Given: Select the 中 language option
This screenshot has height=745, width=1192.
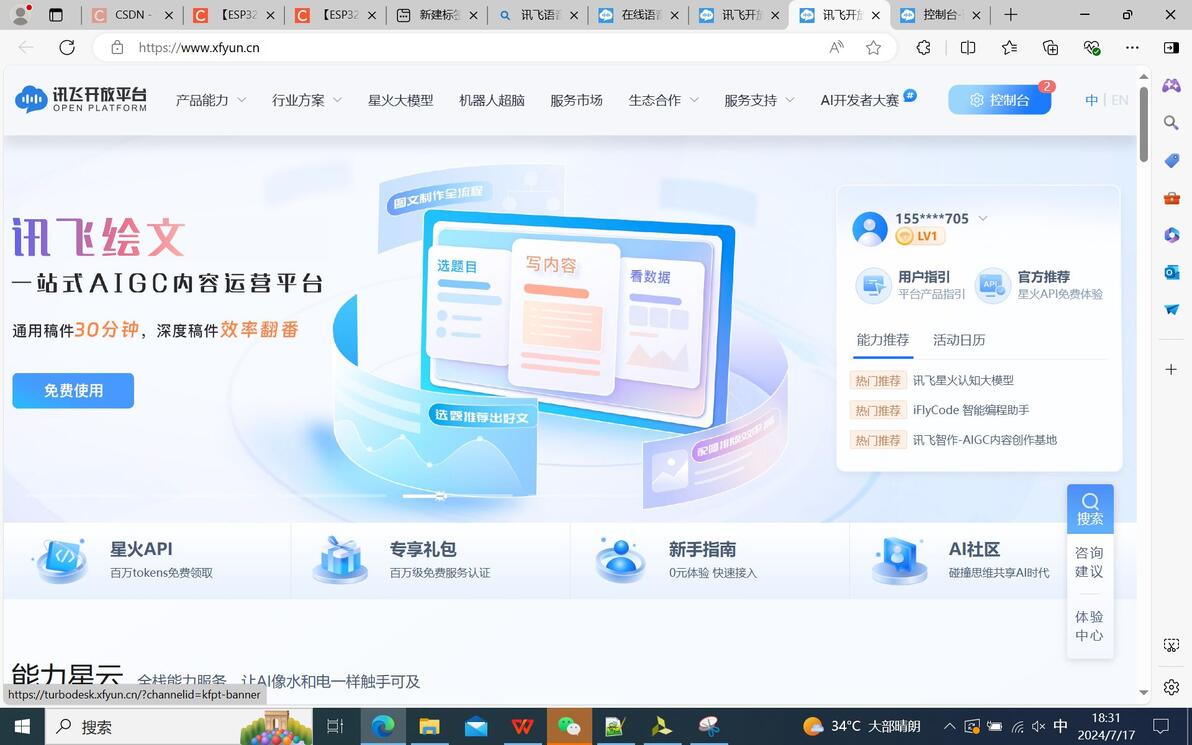Looking at the screenshot, I should 1092,100.
